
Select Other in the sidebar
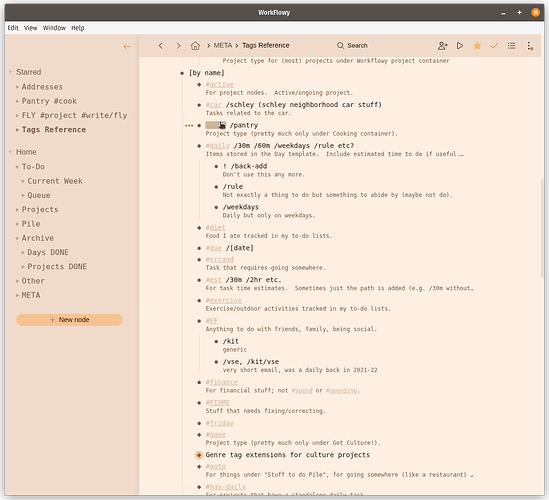[33, 281]
